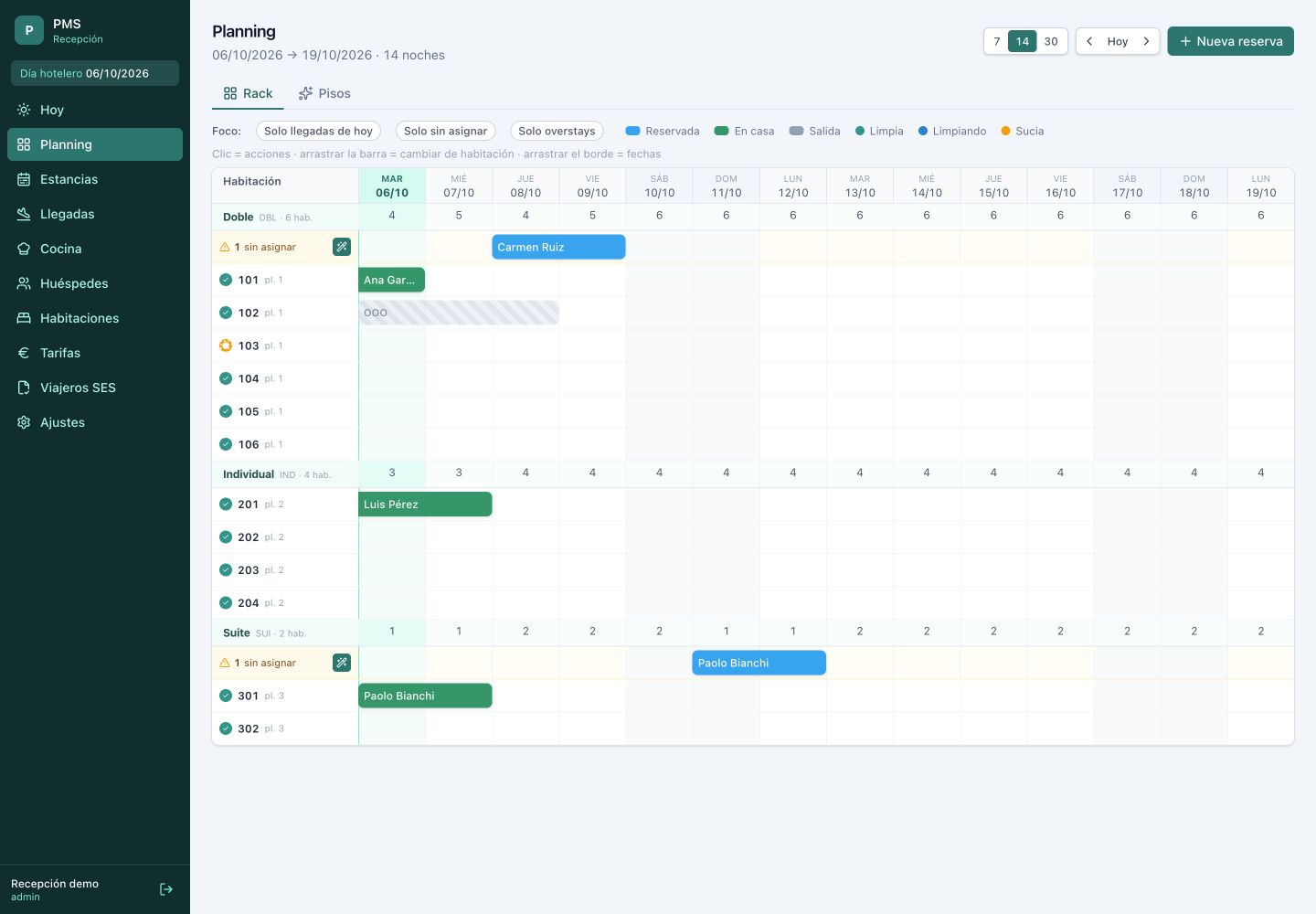Image resolution: width=1316 pixels, height=914 pixels.
Task: Select 7-day view range
Action: (x=996, y=41)
